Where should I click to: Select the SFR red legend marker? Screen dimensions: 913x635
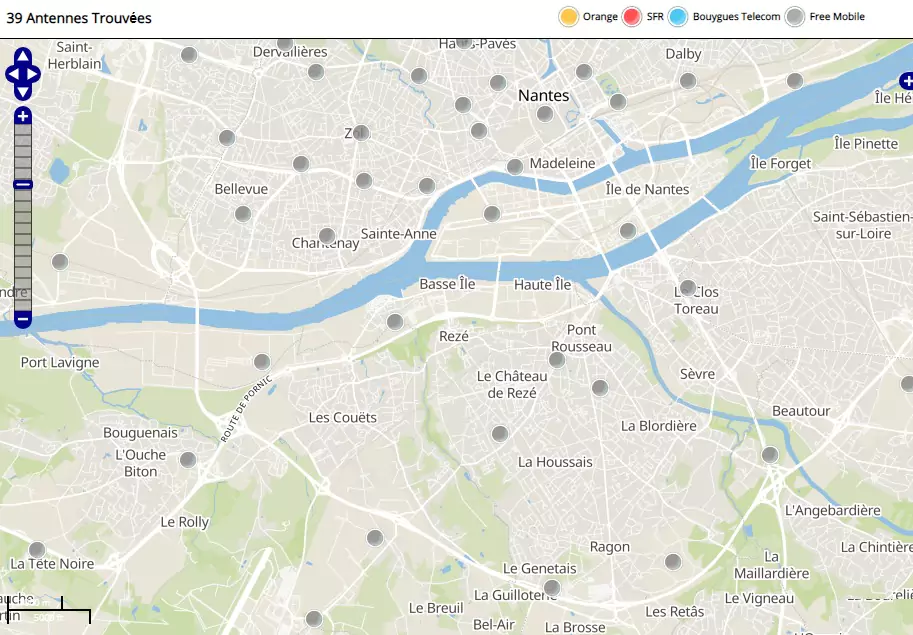(632, 17)
